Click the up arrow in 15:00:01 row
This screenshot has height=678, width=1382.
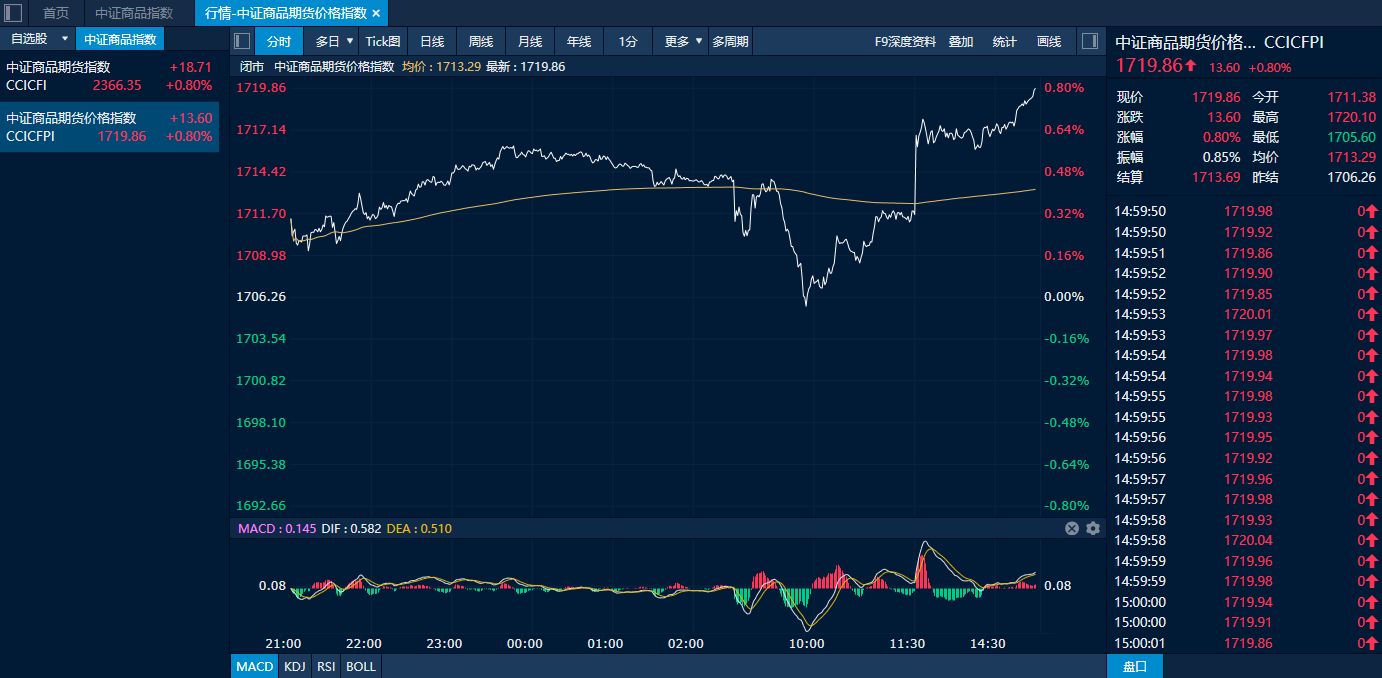click(1371, 643)
